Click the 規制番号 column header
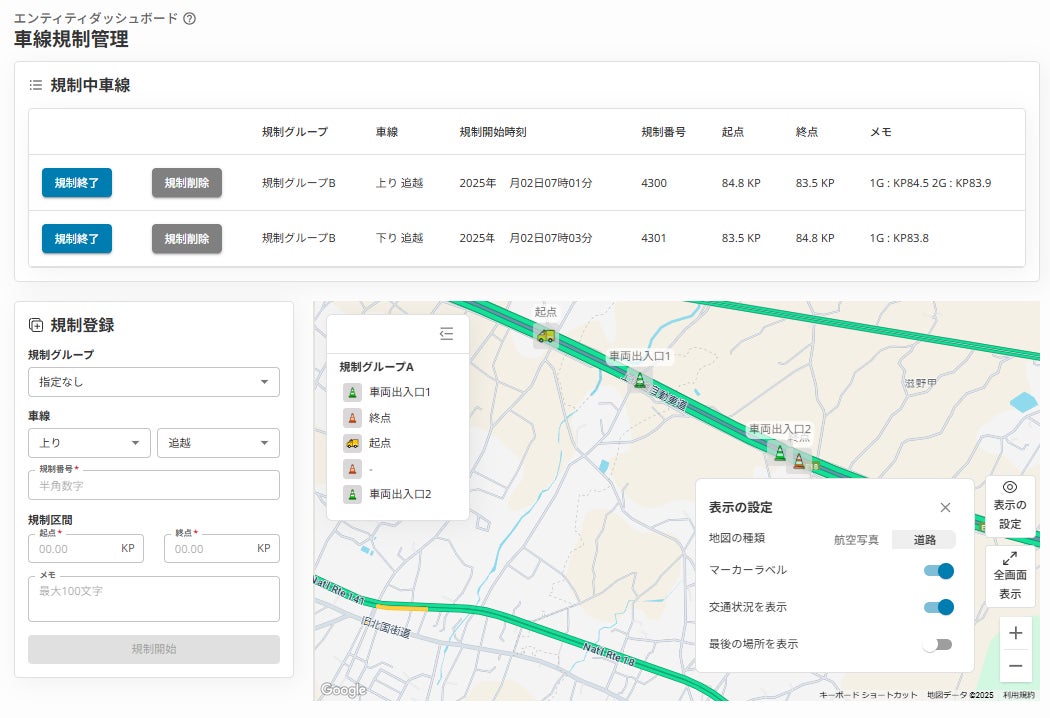This screenshot has height=718, width=1050. (663, 132)
